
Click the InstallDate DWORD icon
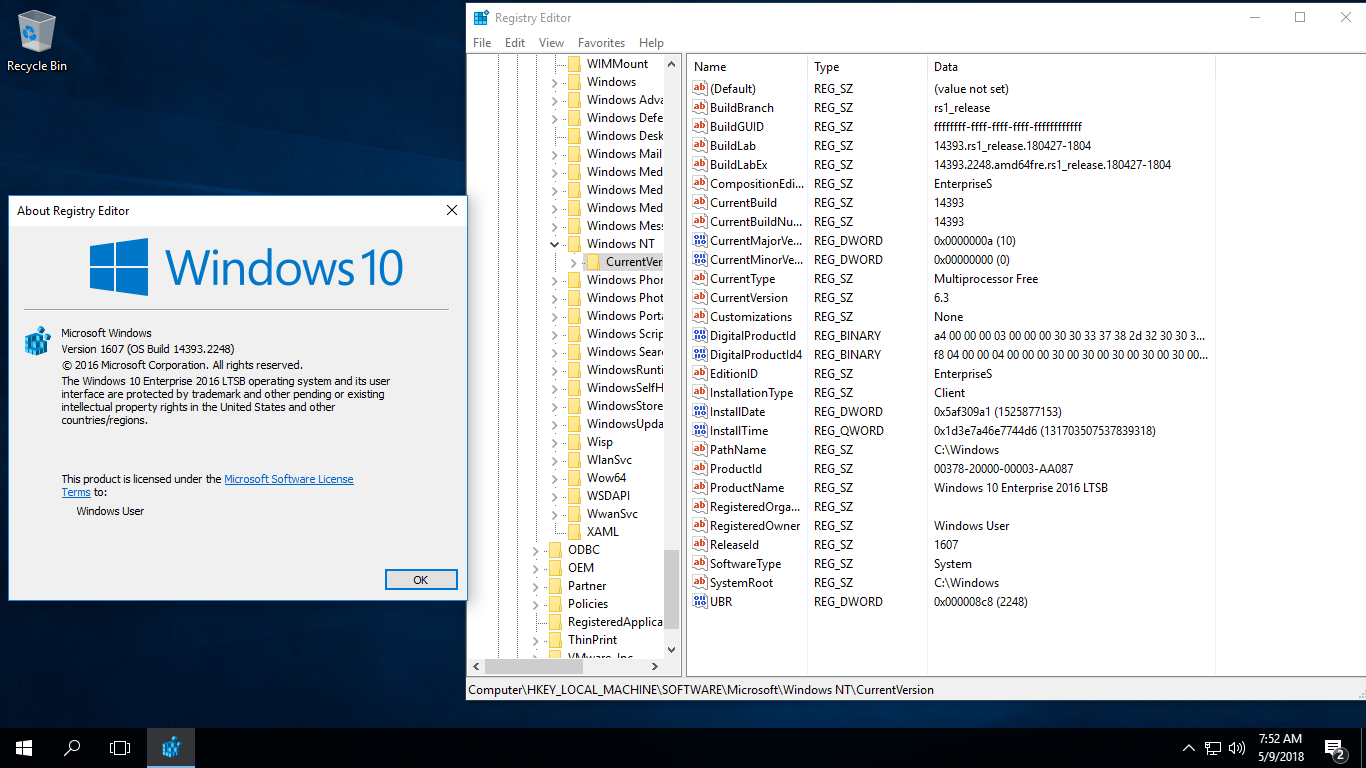coord(700,412)
